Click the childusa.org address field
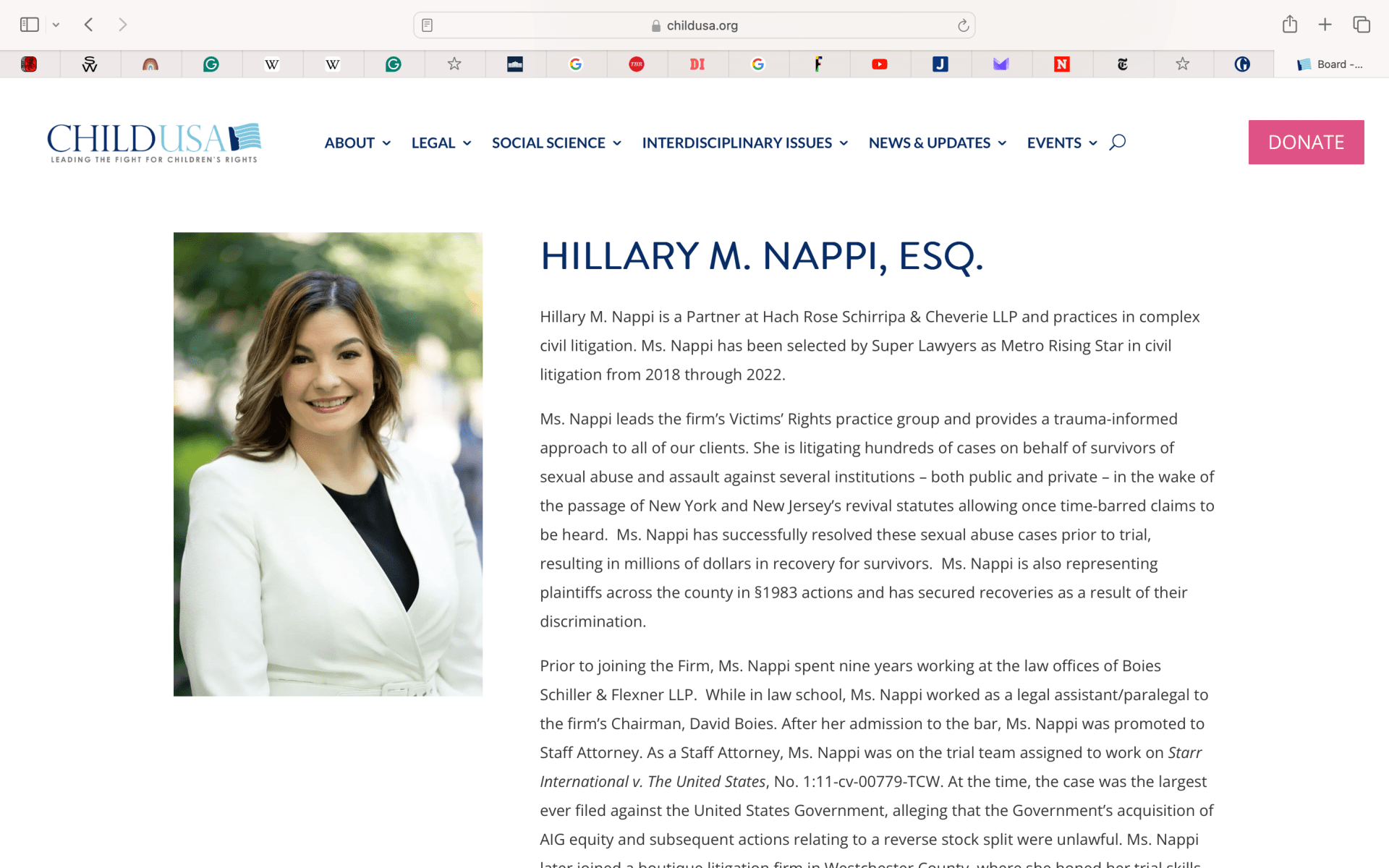Image resolution: width=1389 pixels, height=868 pixels. 694,25
